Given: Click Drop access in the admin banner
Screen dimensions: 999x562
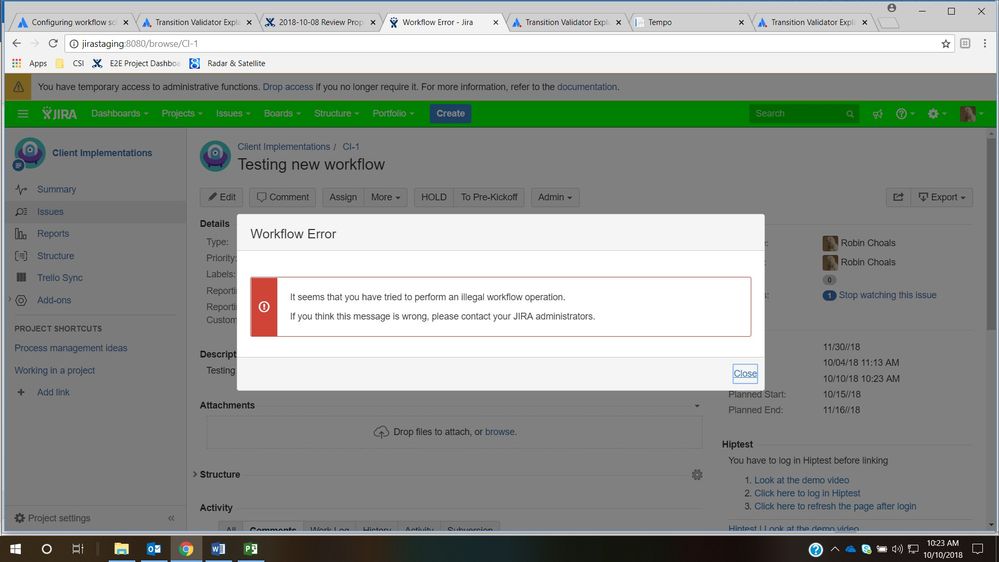Looking at the screenshot, I should pos(288,87).
